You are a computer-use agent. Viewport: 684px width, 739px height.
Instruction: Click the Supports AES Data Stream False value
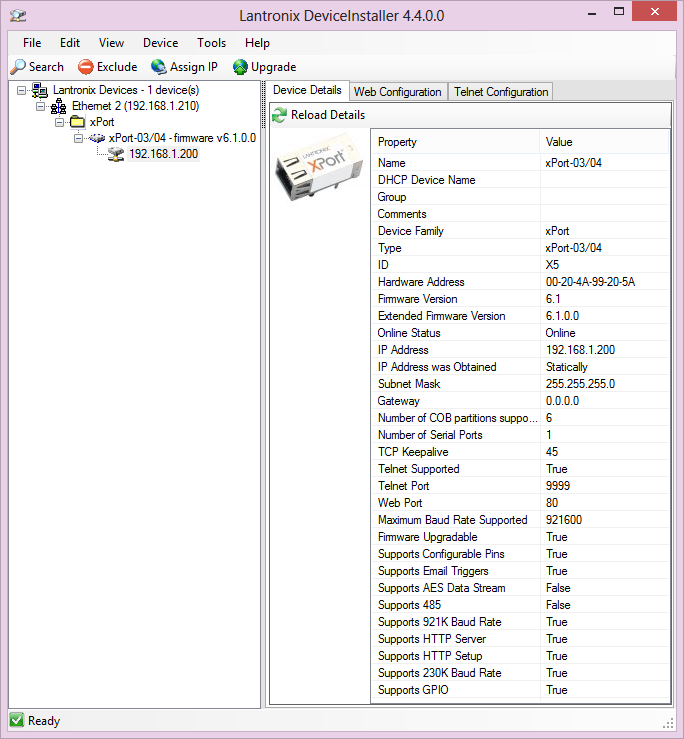558,588
